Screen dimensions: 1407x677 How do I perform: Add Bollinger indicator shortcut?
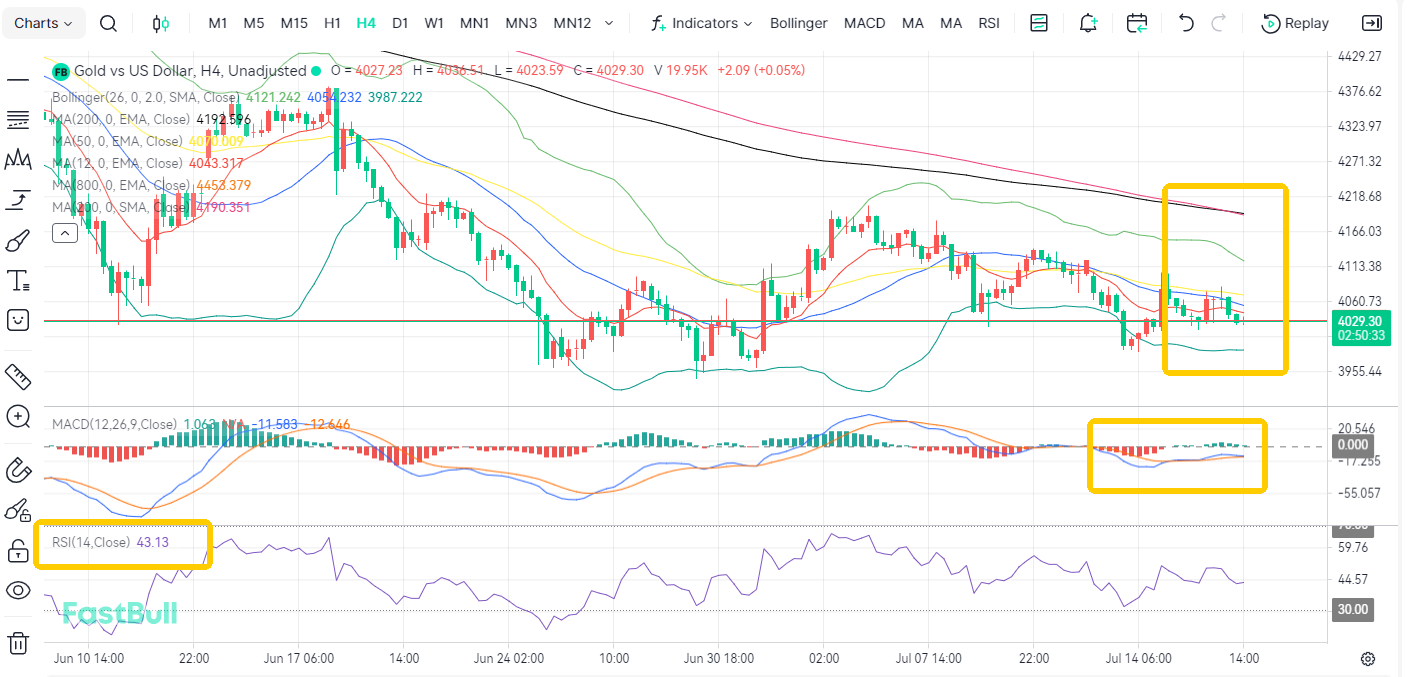click(x=799, y=23)
